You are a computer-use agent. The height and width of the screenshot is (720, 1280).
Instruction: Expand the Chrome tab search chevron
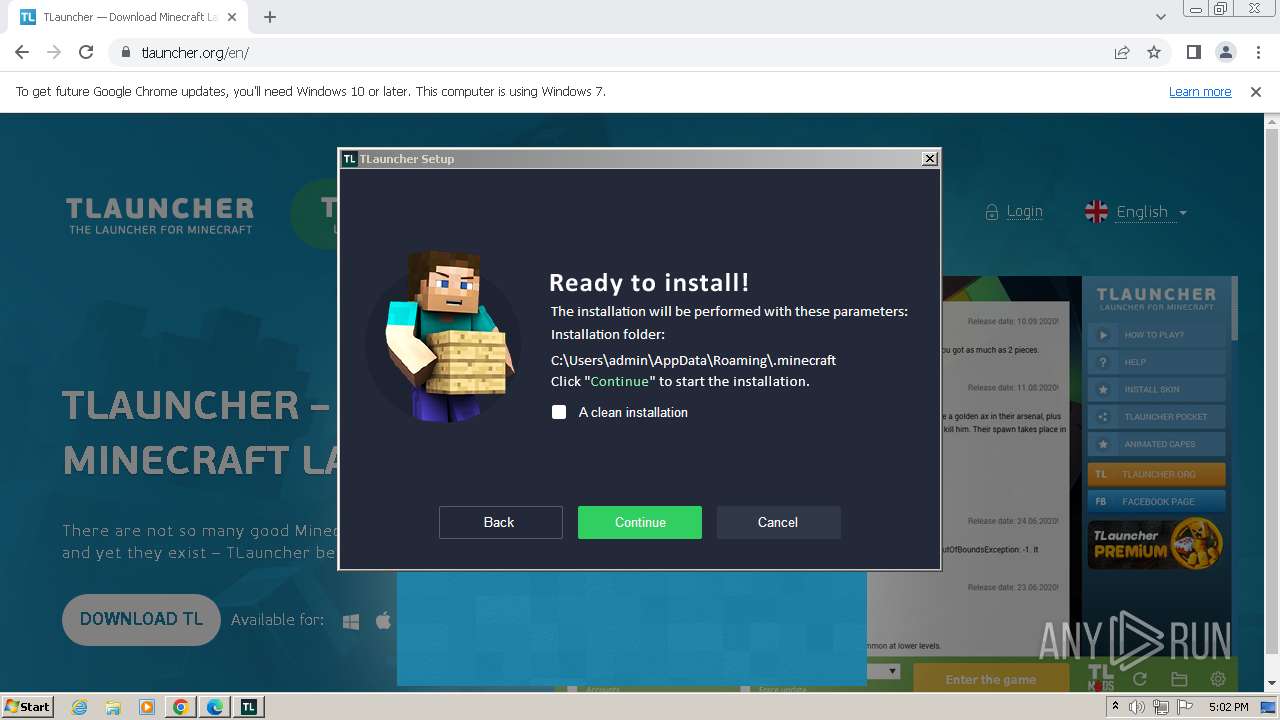coord(1160,17)
